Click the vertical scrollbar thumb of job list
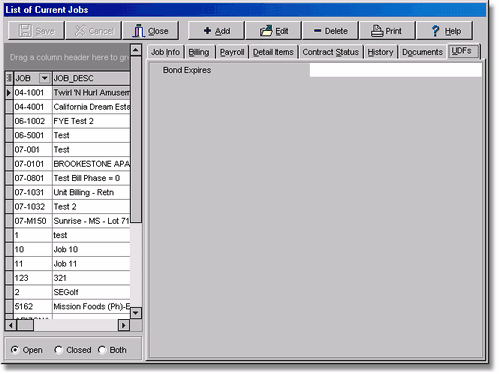The image size is (499, 374). (x=136, y=139)
